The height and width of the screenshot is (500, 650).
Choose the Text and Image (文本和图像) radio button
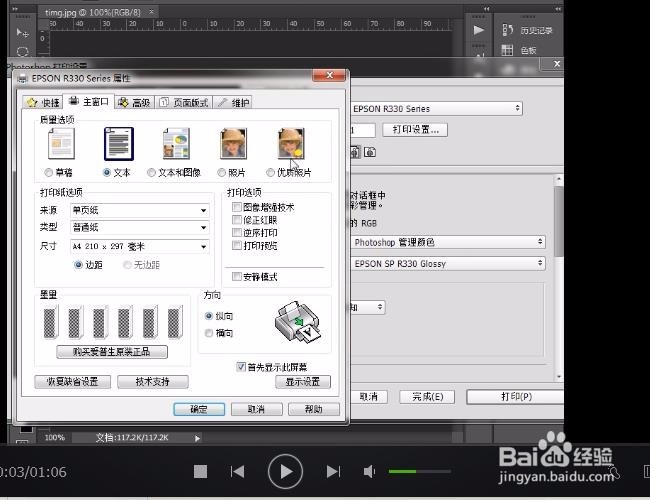click(151, 172)
